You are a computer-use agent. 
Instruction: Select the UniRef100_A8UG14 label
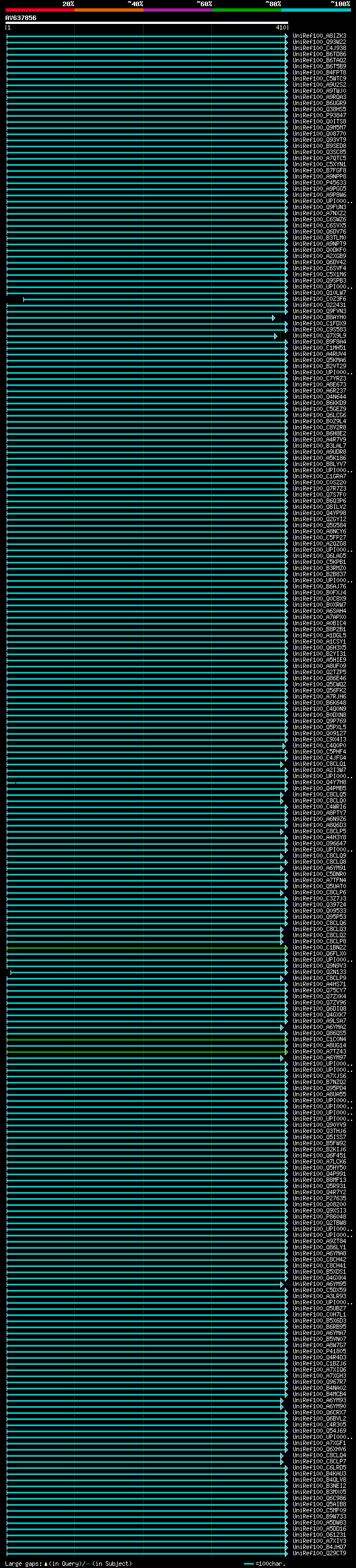click(x=319, y=1046)
